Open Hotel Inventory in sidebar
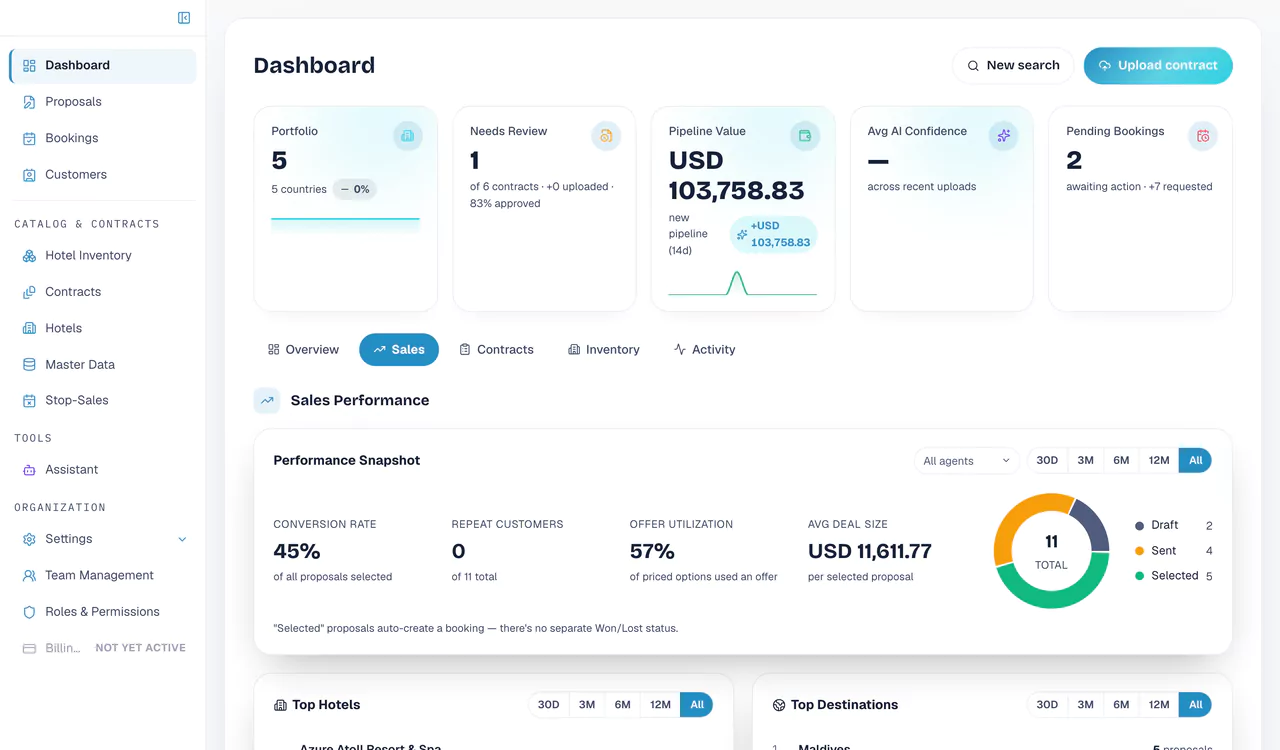The height and width of the screenshot is (750, 1280). 103,256
